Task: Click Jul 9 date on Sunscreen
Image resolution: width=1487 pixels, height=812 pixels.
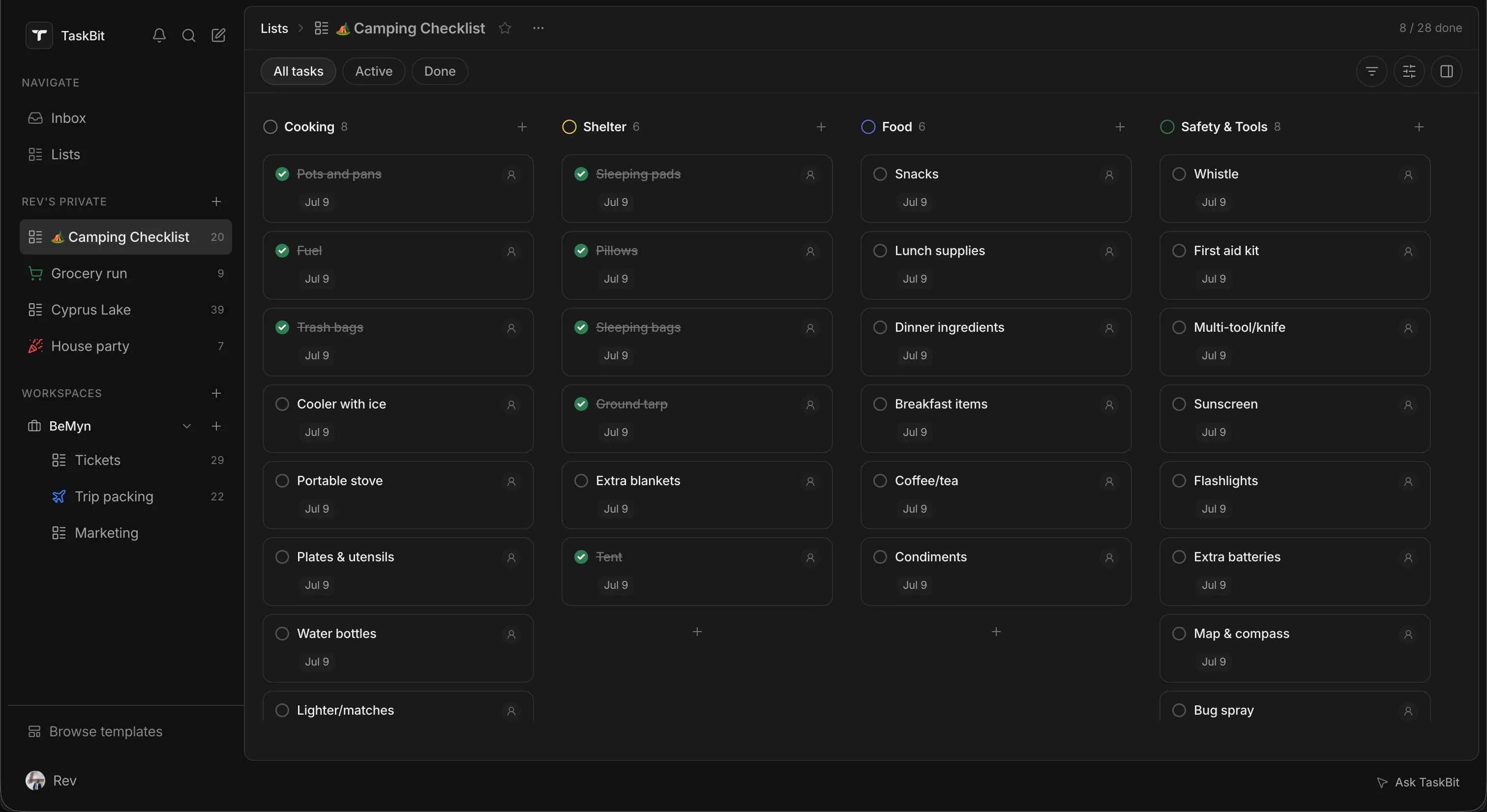Action: [1214, 432]
